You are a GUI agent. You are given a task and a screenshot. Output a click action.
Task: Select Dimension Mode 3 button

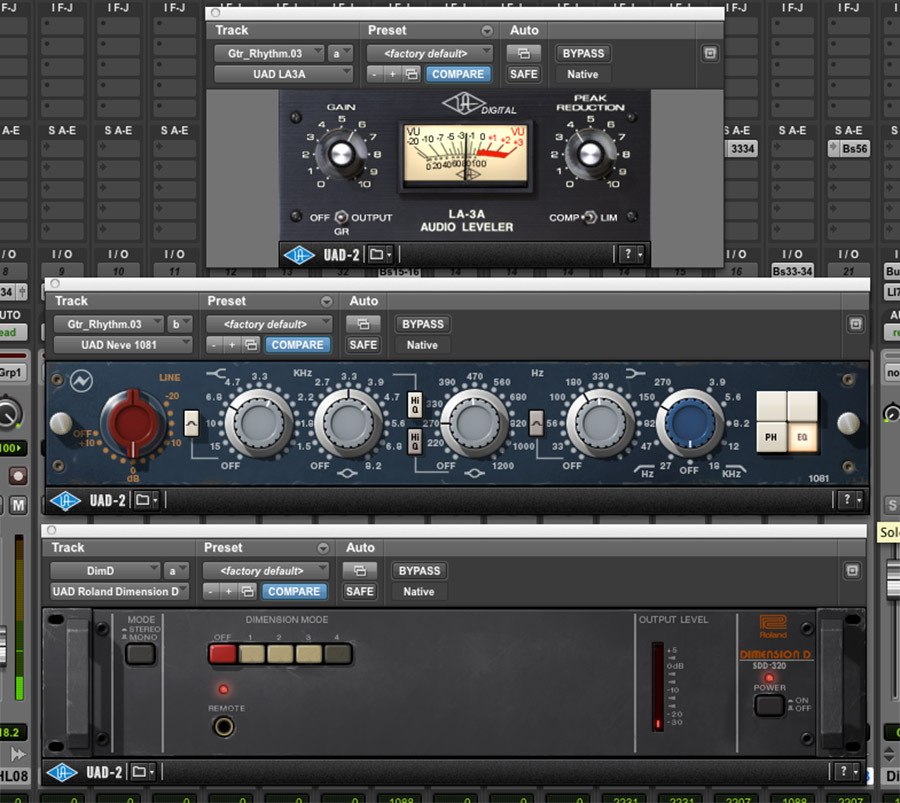[309, 654]
